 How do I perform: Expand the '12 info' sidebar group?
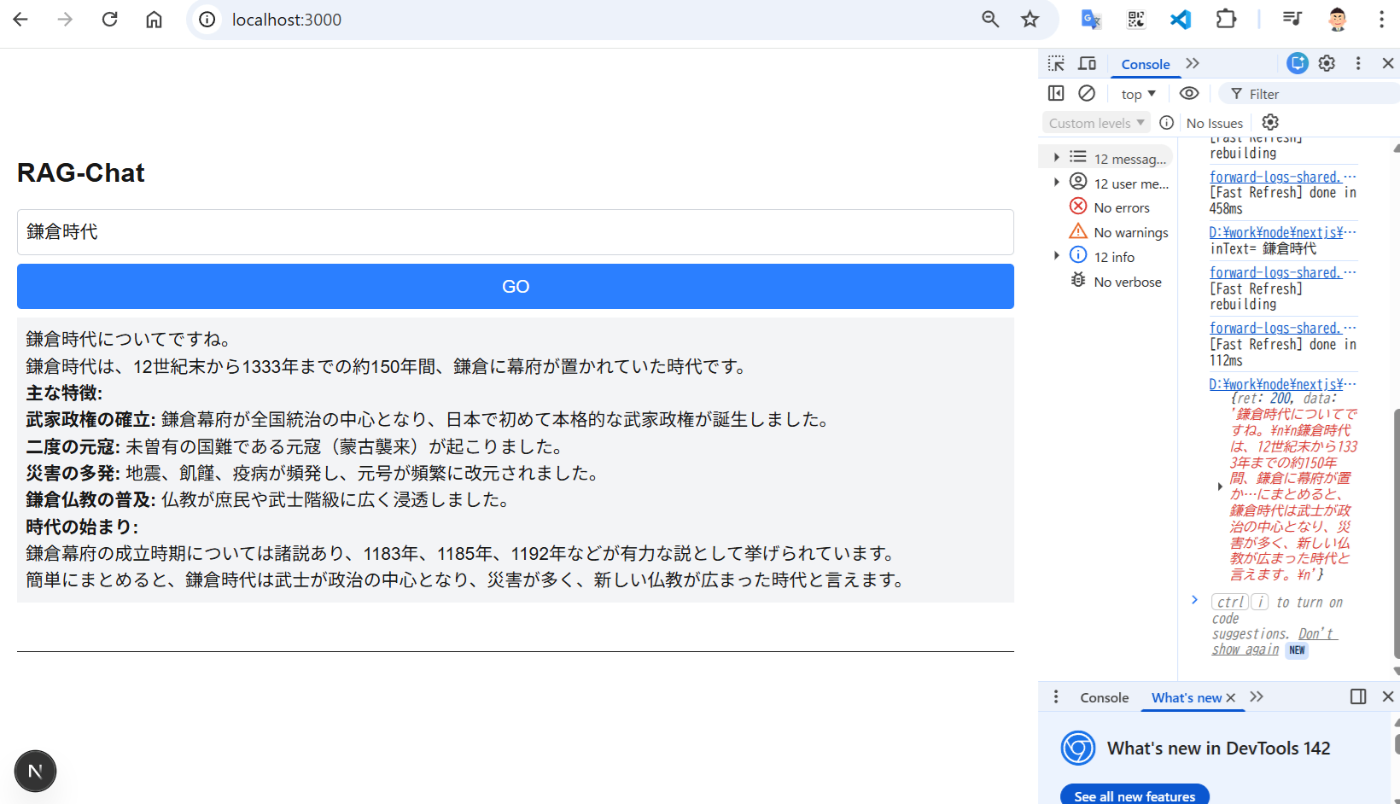pos(1056,256)
